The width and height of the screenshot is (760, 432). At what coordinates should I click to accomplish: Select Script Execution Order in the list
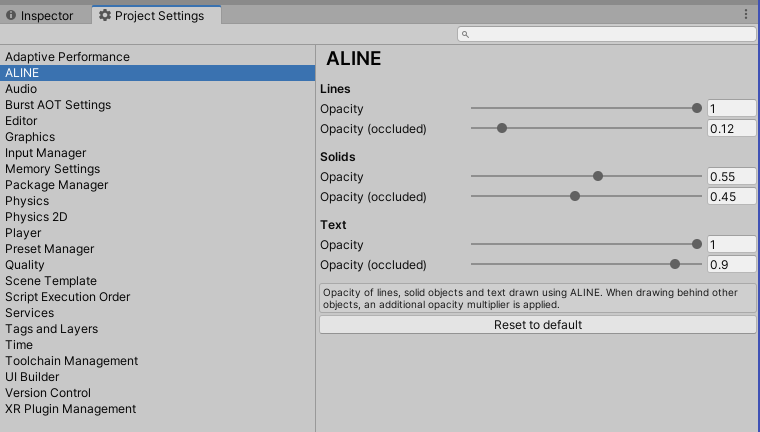tap(67, 297)
